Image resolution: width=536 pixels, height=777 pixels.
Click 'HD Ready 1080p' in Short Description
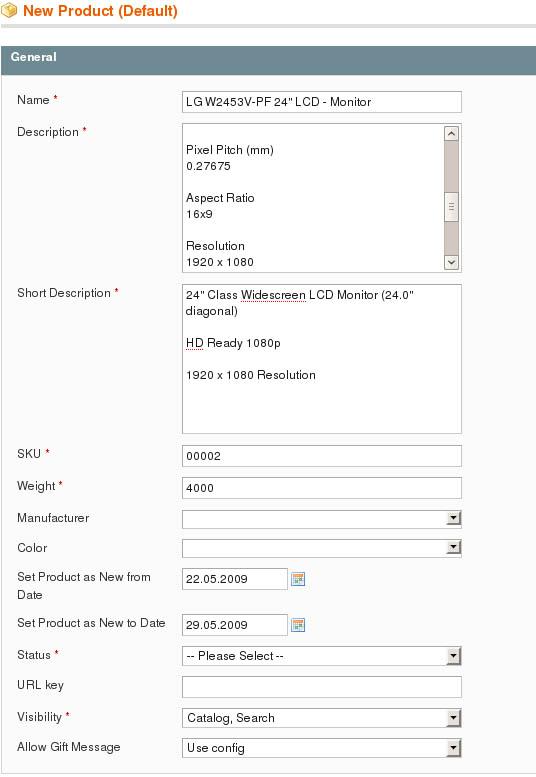pyautogui.click(x=233, y=343)
